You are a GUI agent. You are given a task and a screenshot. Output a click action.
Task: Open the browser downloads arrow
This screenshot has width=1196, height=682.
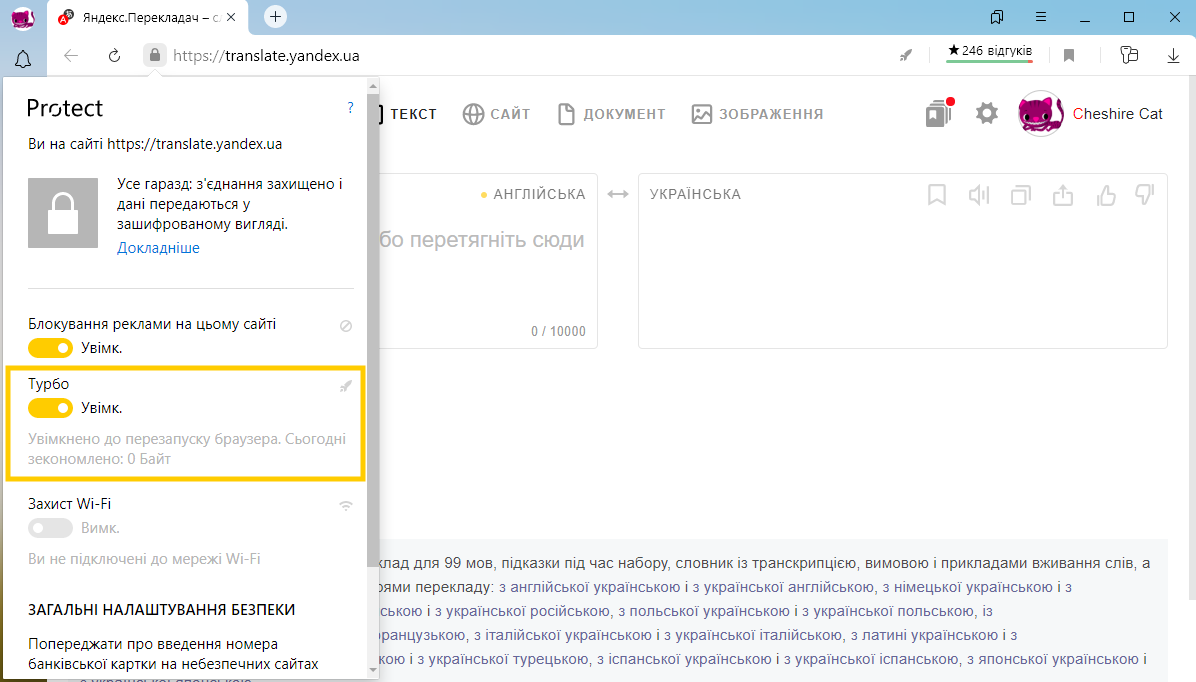coord(1173,55)
